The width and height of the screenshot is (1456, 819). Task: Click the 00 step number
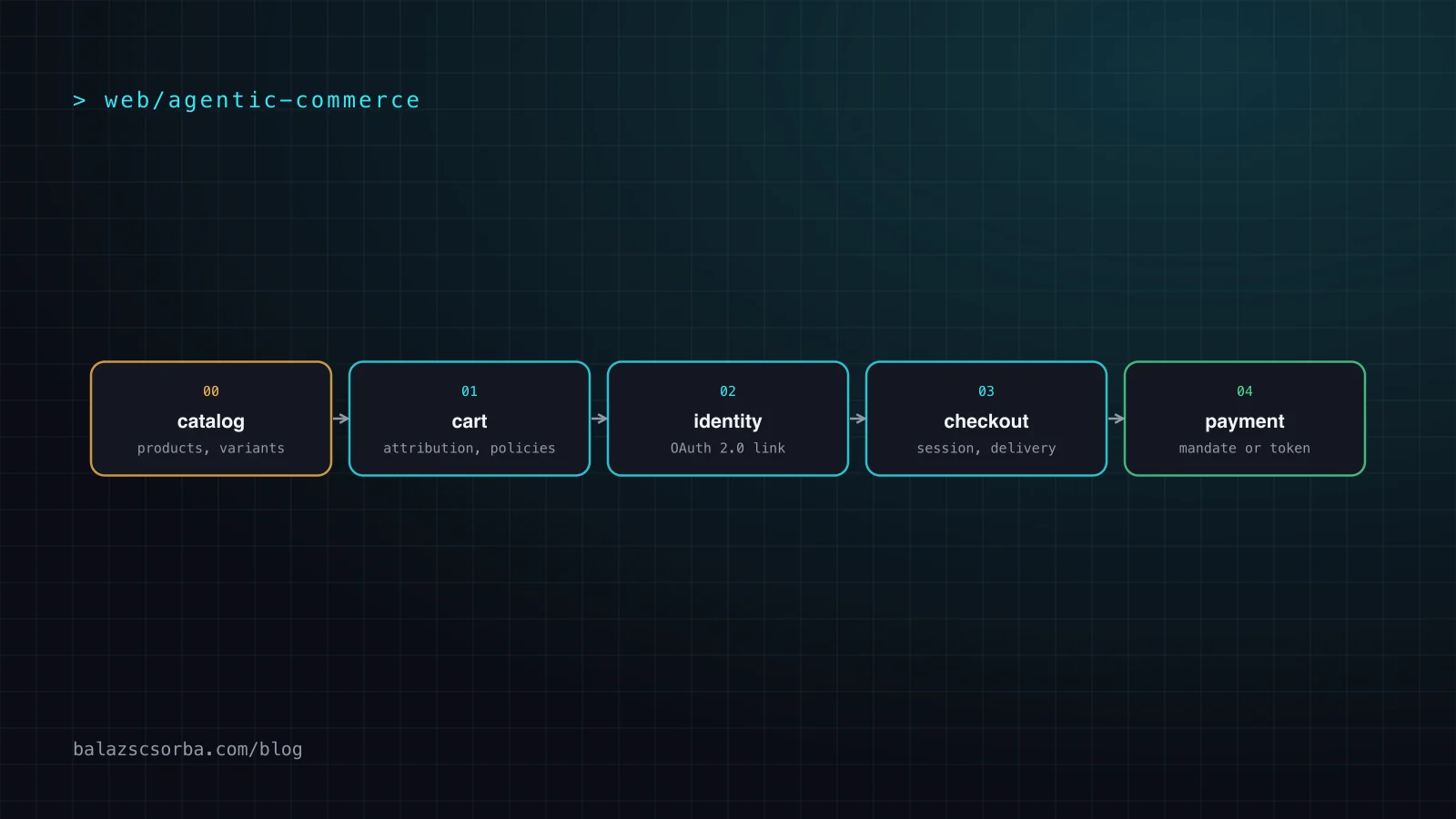211,391
